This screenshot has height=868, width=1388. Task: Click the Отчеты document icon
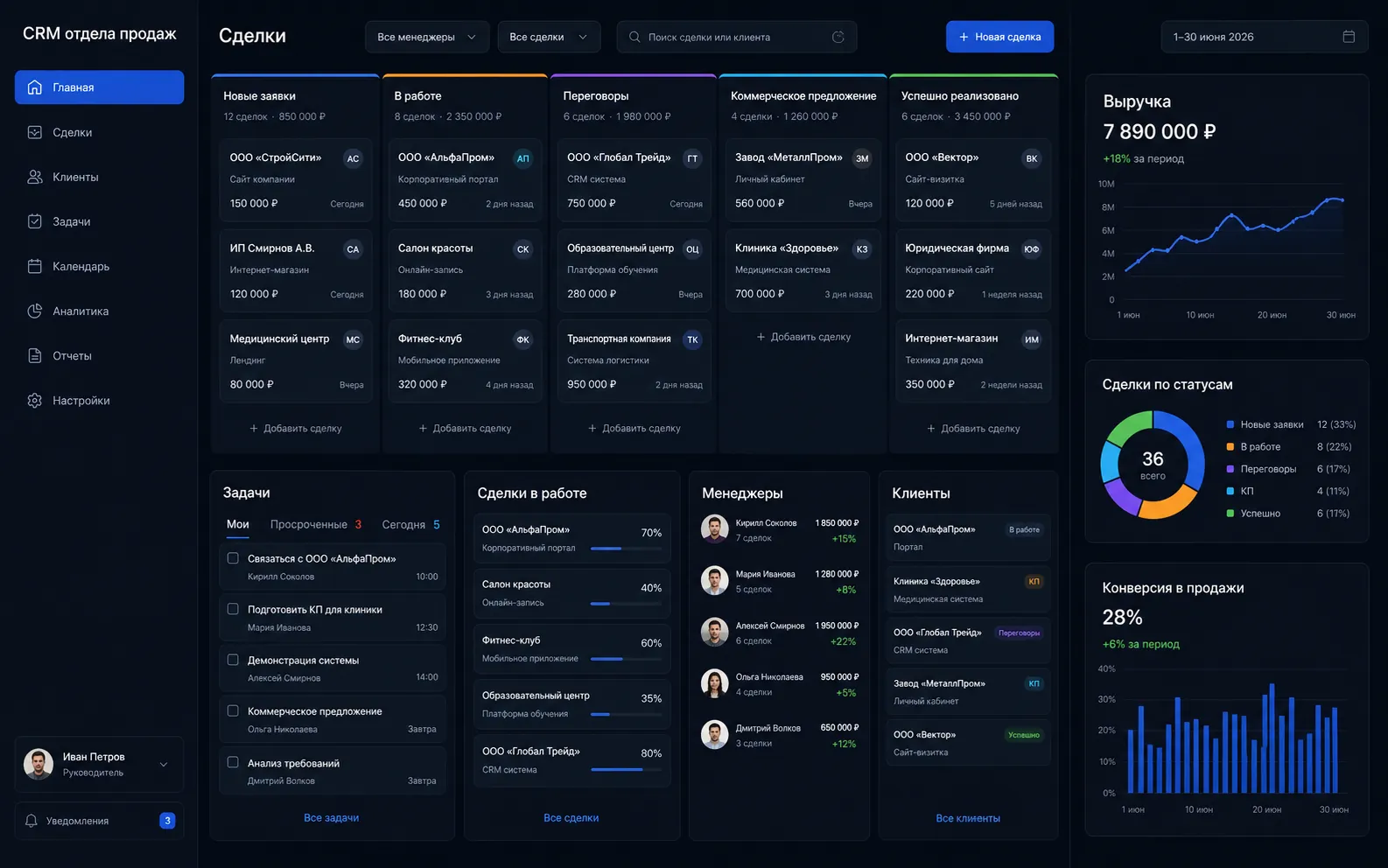(35, 355)
